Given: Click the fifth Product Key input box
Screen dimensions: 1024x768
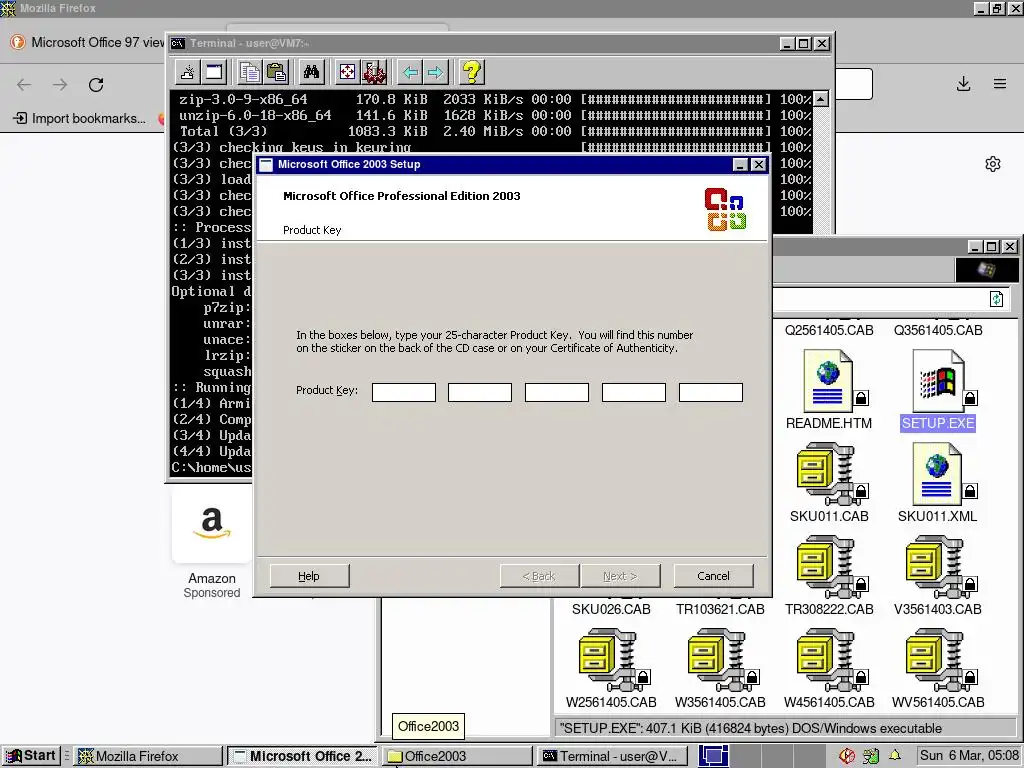Looking at the screenshot, I should coord(711,392).
